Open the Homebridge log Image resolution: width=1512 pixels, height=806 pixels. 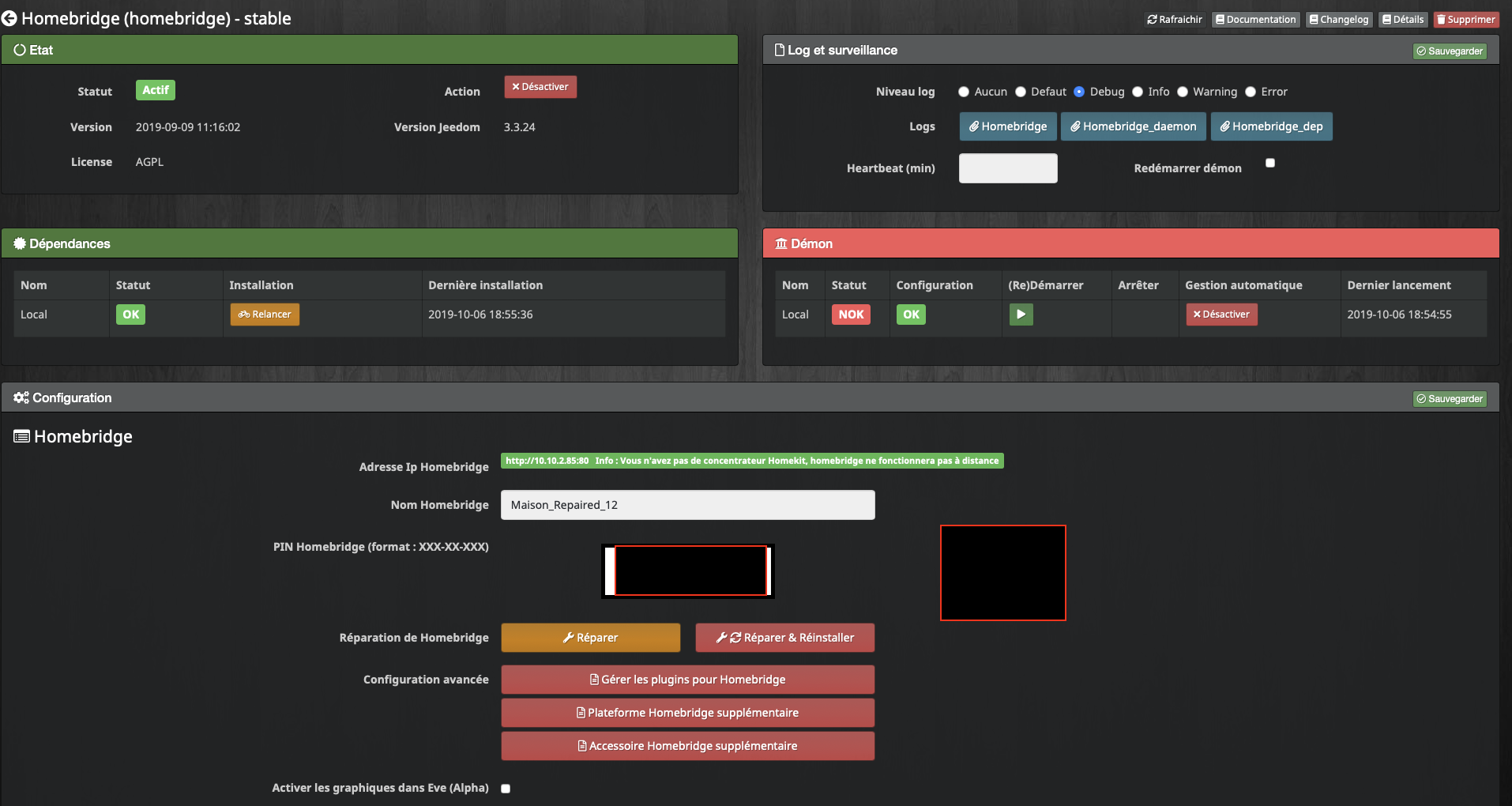[1008, 126]
